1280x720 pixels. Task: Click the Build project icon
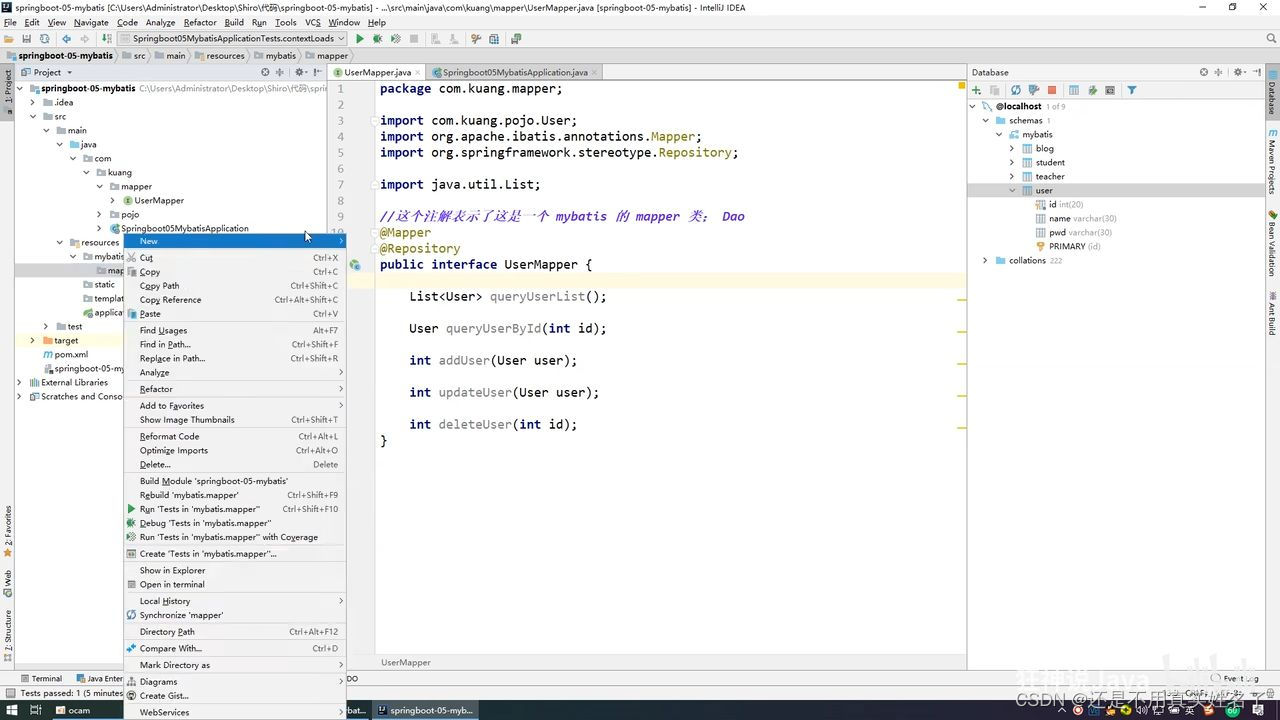click(106, 39)
